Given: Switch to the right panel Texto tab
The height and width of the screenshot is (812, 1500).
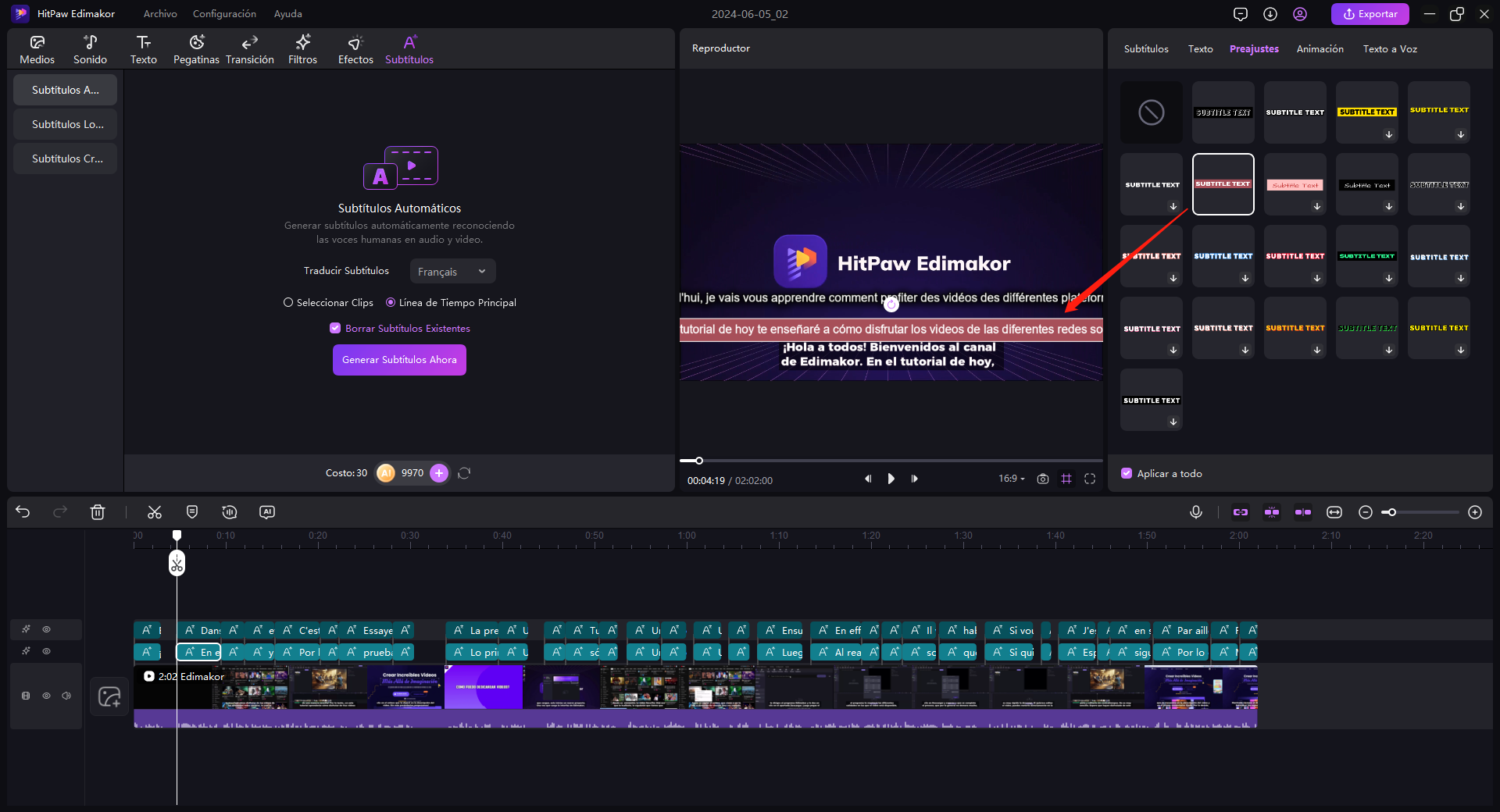Looking at the screenshot, I should [x=1201, y=49].
